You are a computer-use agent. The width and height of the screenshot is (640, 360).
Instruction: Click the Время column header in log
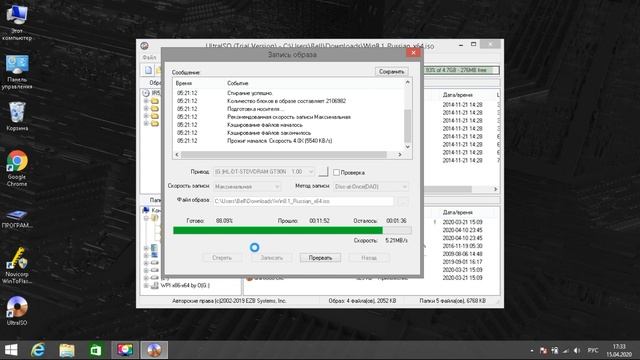(x=184, y=83)
